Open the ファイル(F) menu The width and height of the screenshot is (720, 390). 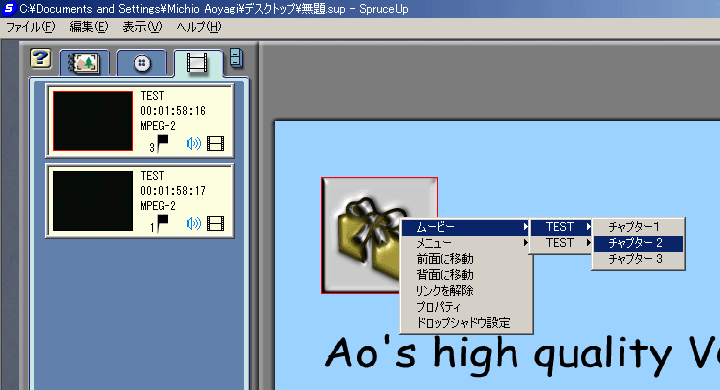click(30, 27)
